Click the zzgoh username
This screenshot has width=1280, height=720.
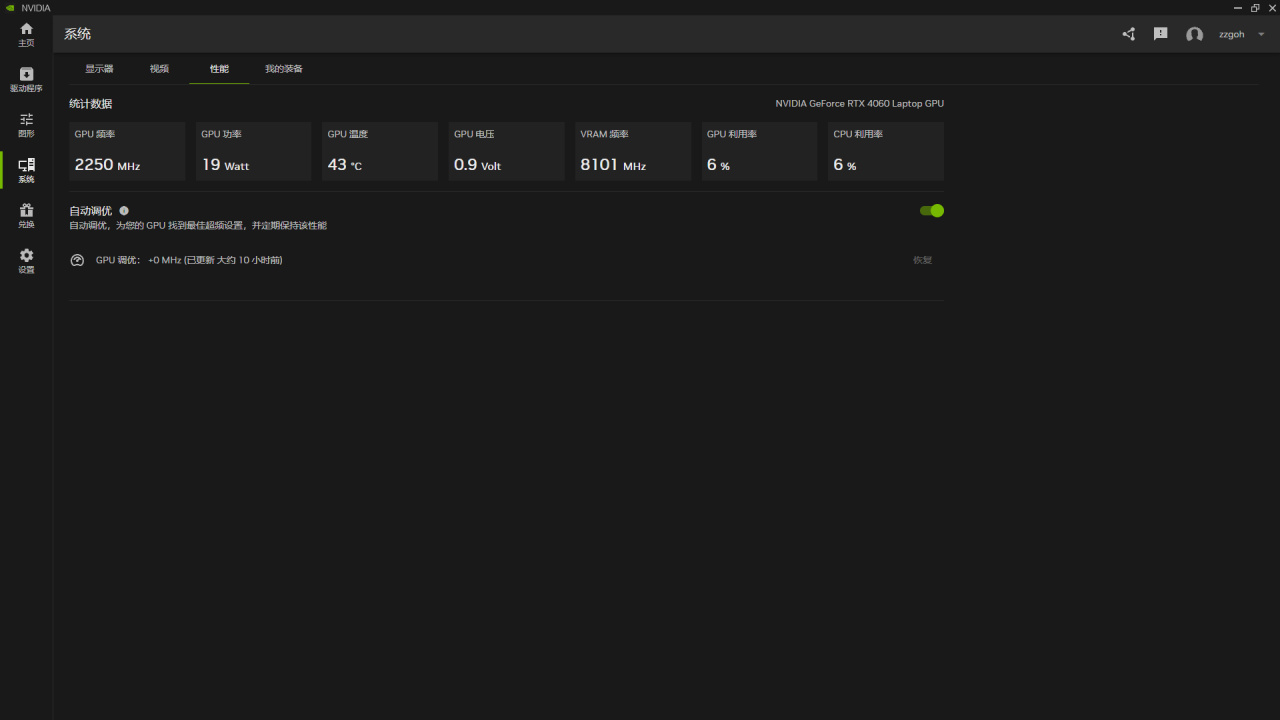point(1232,34)
